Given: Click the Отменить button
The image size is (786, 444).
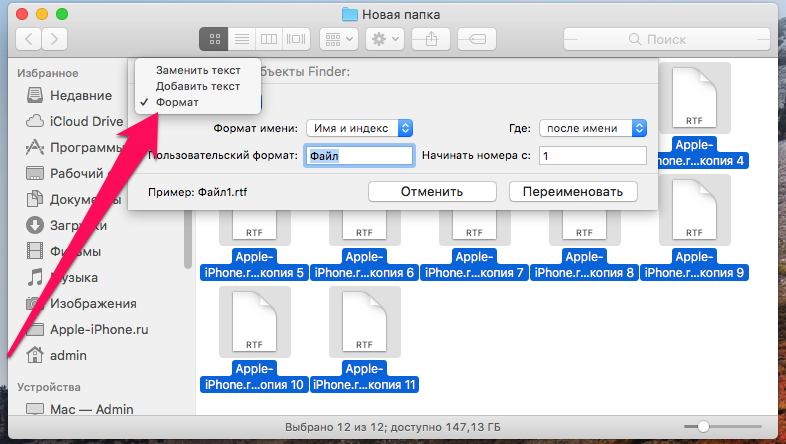Looking at the screenshot, I should pyautogui.click(x=432, y=192).
